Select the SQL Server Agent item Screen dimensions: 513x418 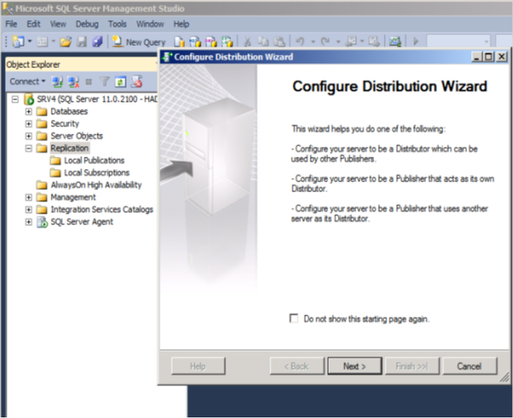point(82,222)
